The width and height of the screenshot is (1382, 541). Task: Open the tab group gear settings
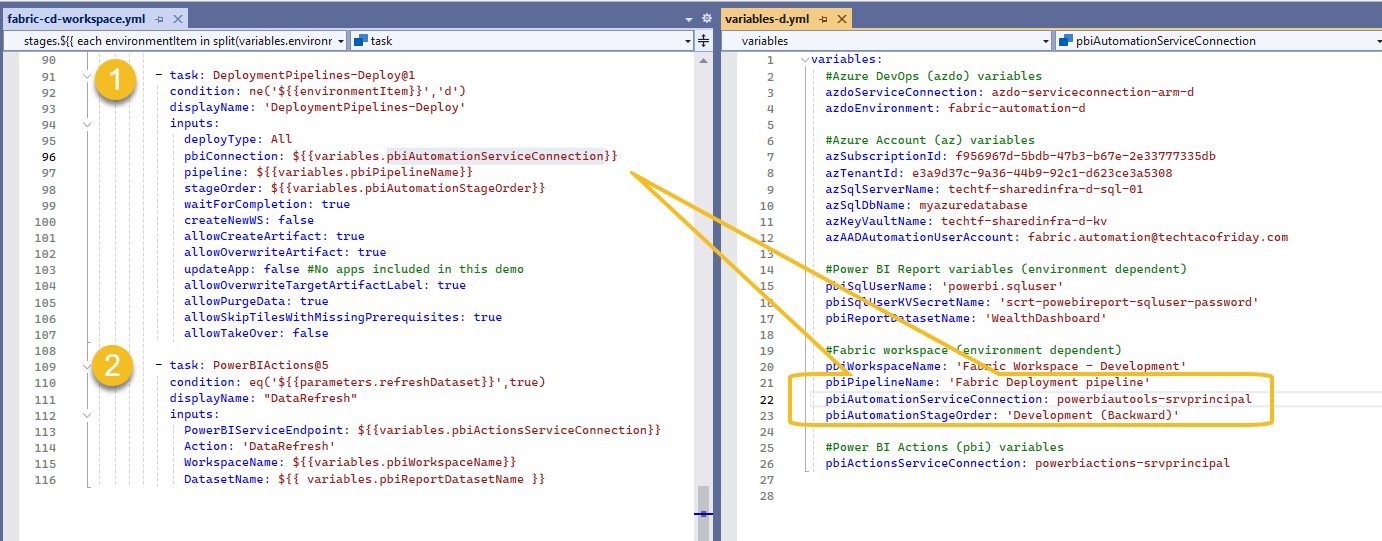point(706,19)
